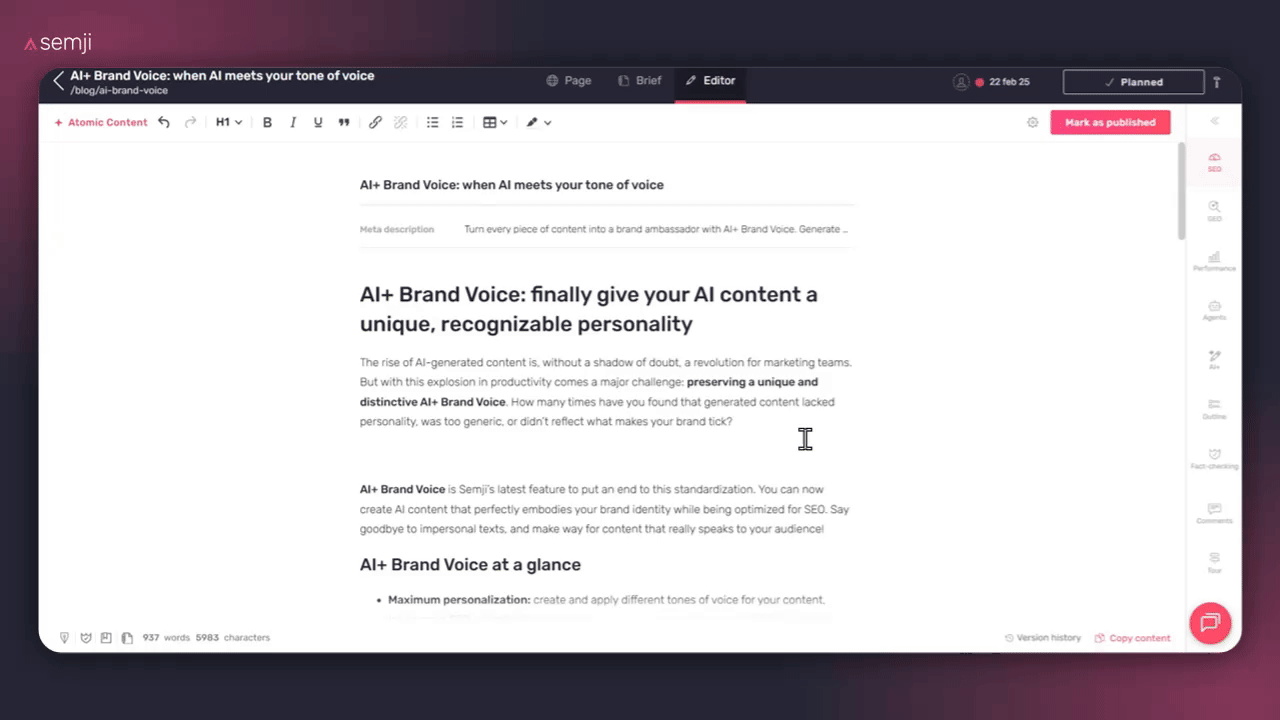Image resolution: width=1280 pixels, height=720 pixels.
Task: Toggle underline formatting
Action: pyautogui.click(x=317, y=122)
